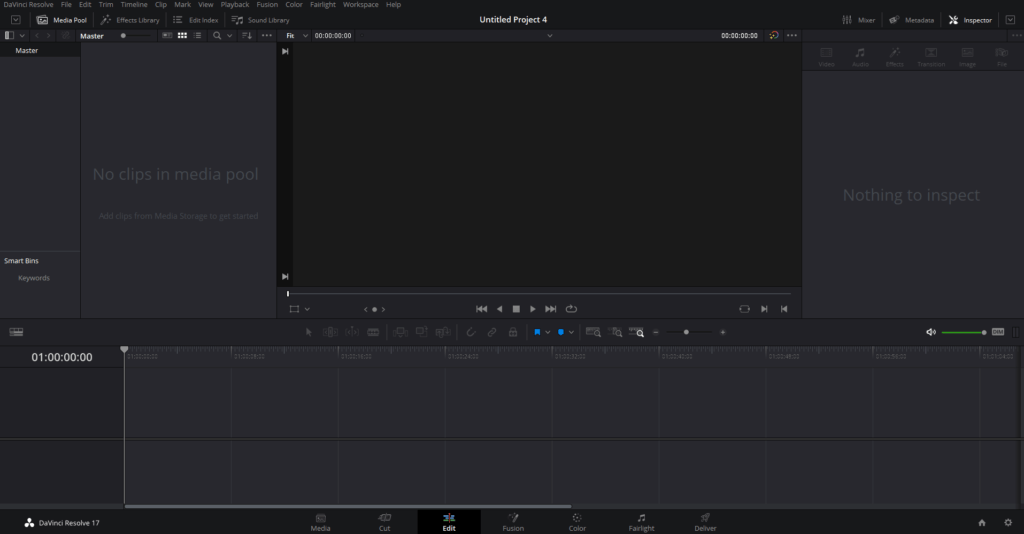Viewport: 1024px width, 534px height.
Task: Open the Effects Library panel
Action: 130,20
